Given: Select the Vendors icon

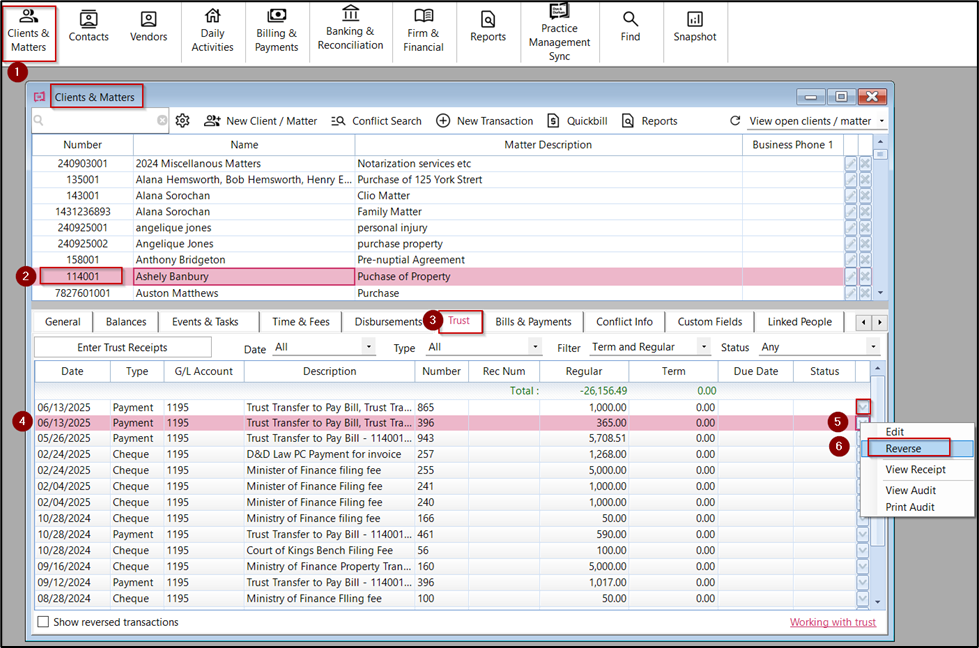Looking at the screenshot, I should (x=148, y=30).
